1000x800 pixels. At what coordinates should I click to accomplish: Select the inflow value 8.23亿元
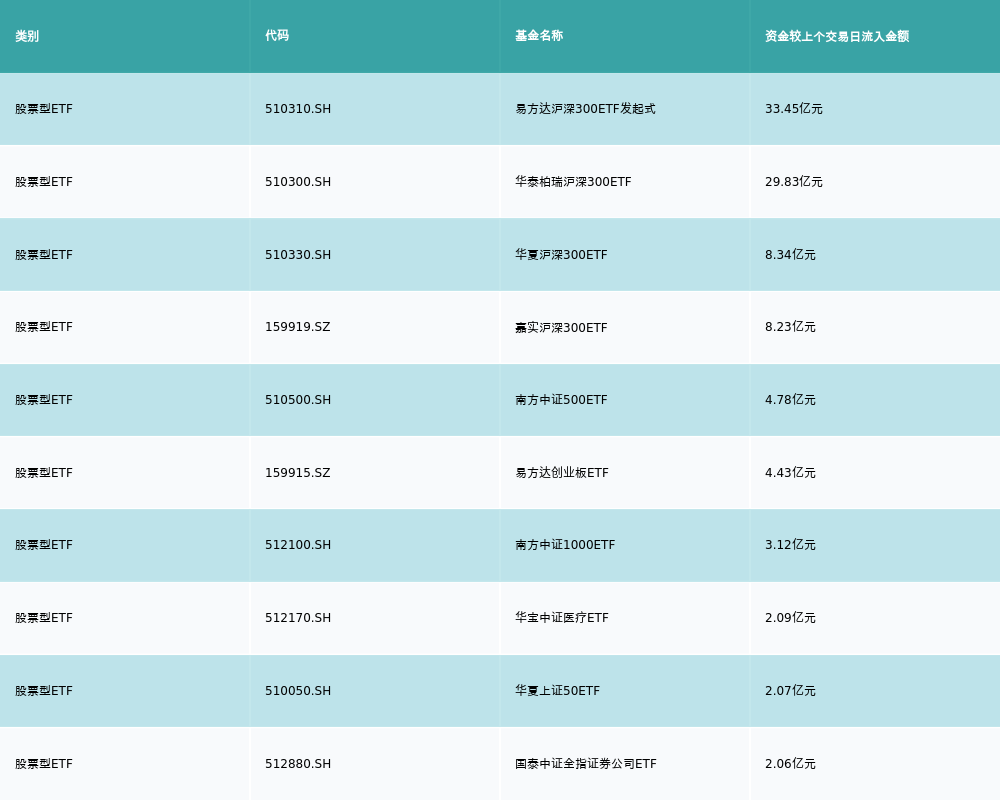point(790,327)
